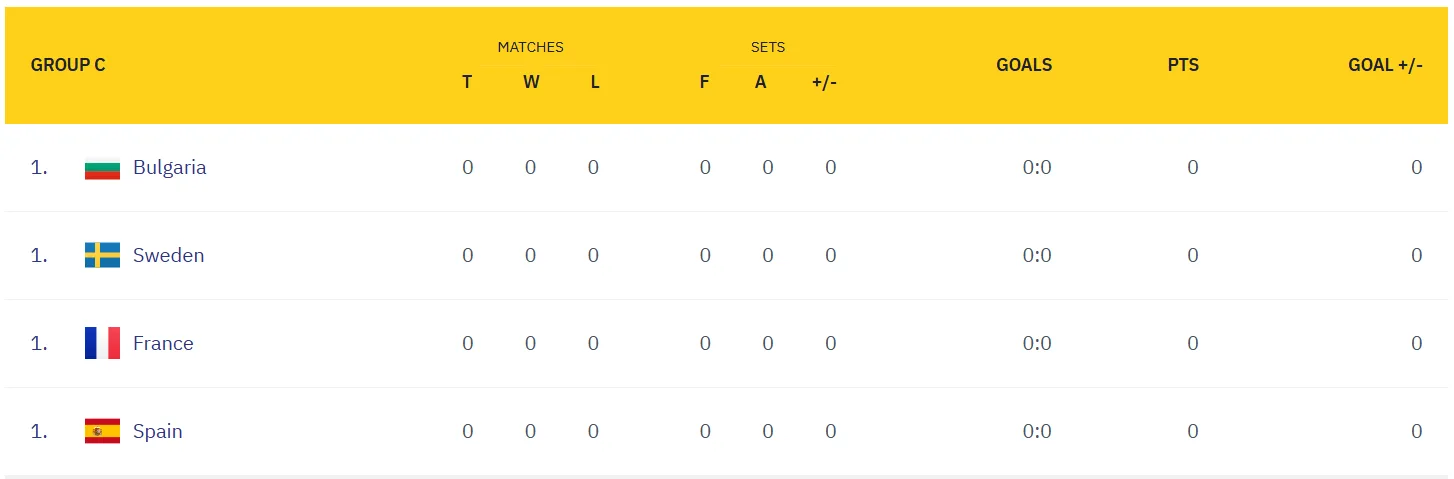Click the GROUP C header label
Screen dimensions: 1454x479
[68, 65]
